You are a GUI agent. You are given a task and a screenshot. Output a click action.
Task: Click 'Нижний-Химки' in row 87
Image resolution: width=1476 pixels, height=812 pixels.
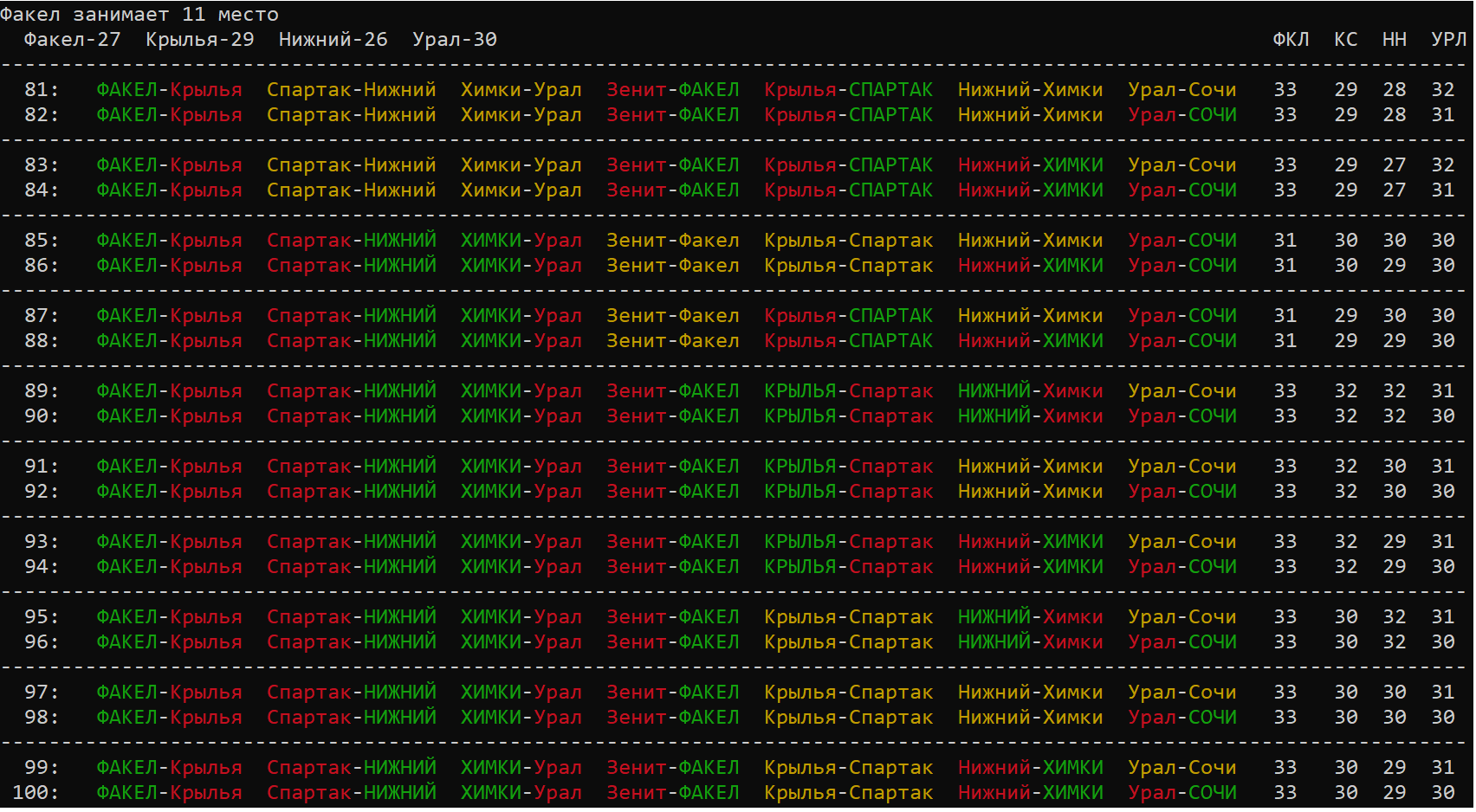(x=1031, y=316)
